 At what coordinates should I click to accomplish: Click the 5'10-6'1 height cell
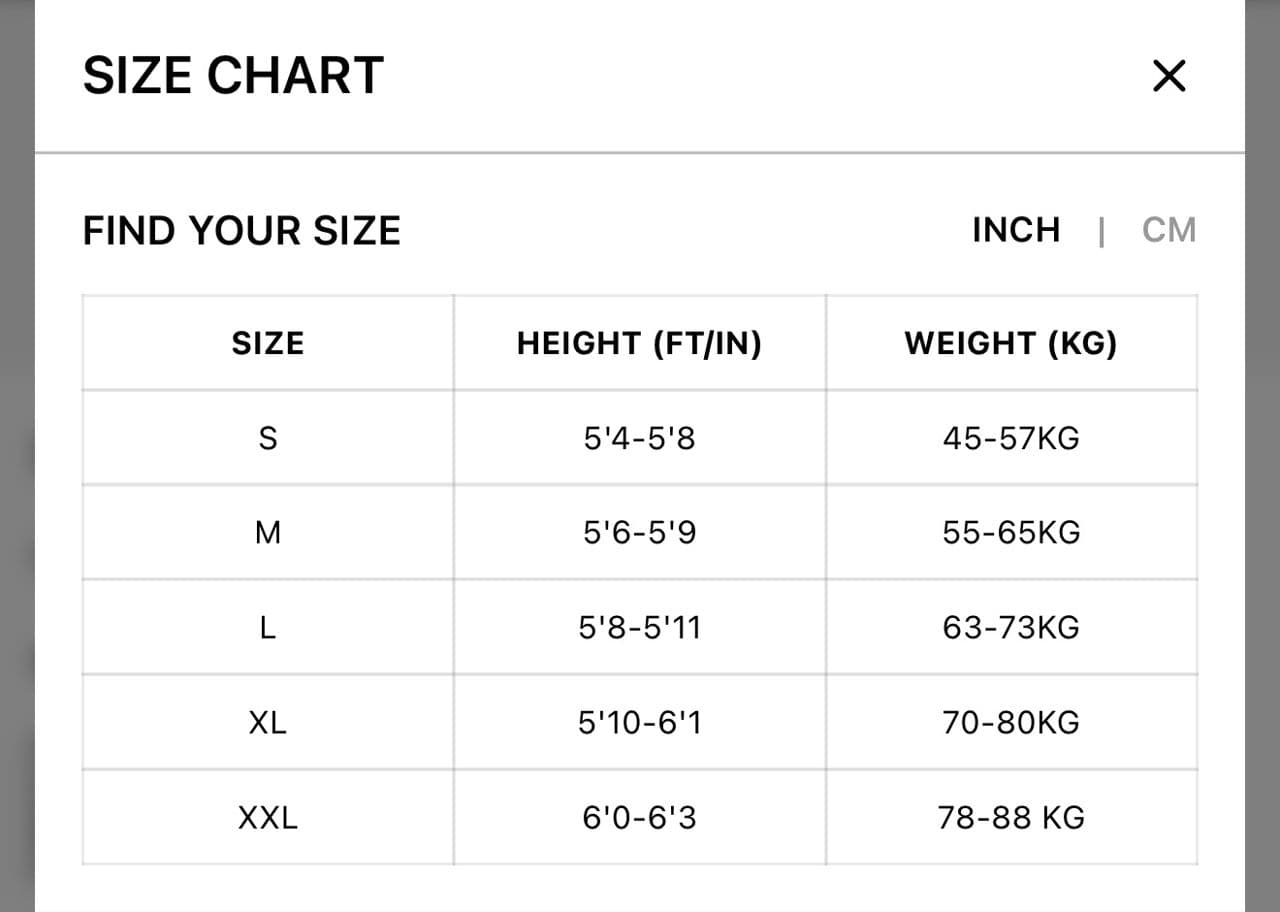pos(639,722)
